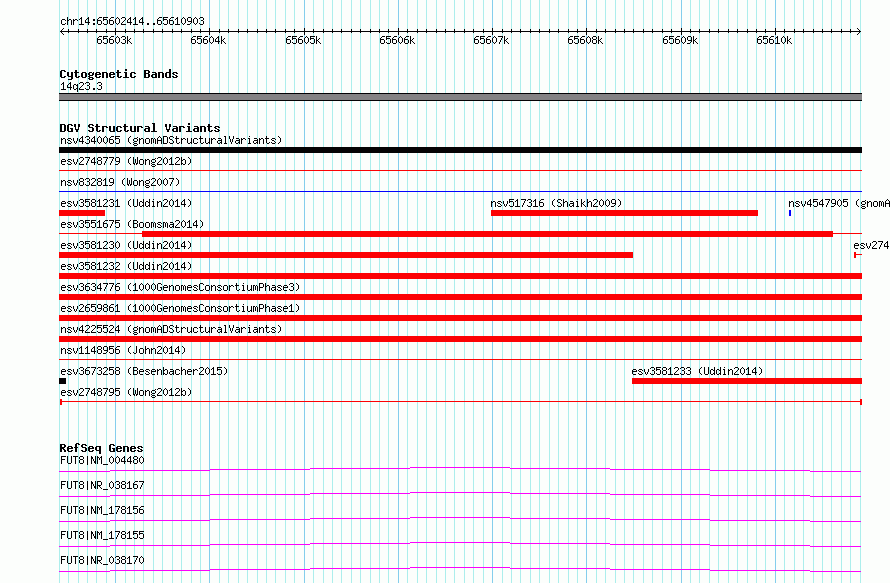This screenshot has width=890, height=583.
Task: Select the 14q23.3 band label
Action: 81,86
